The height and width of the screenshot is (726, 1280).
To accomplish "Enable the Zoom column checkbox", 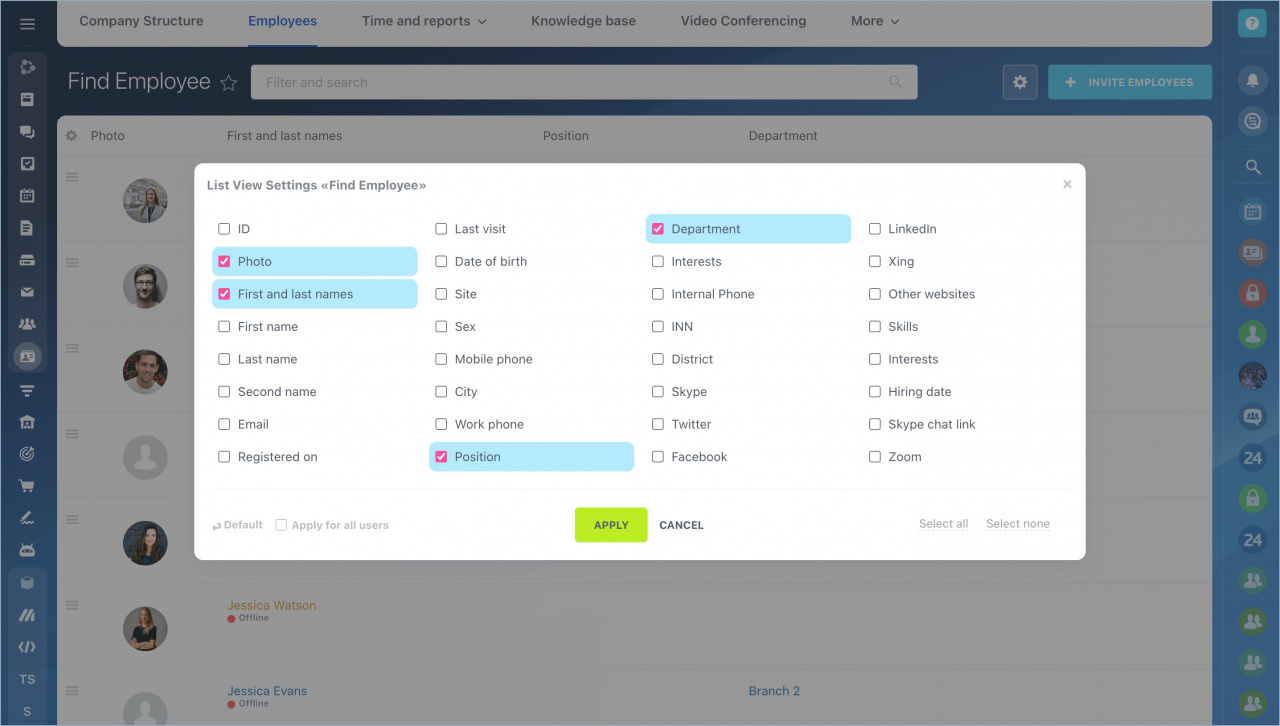I will [x=875, y=457].
